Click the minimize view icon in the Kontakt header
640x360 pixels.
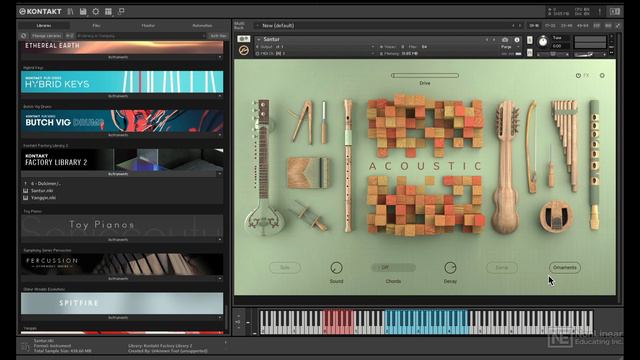pyautogui.click(x=121, y=11)
